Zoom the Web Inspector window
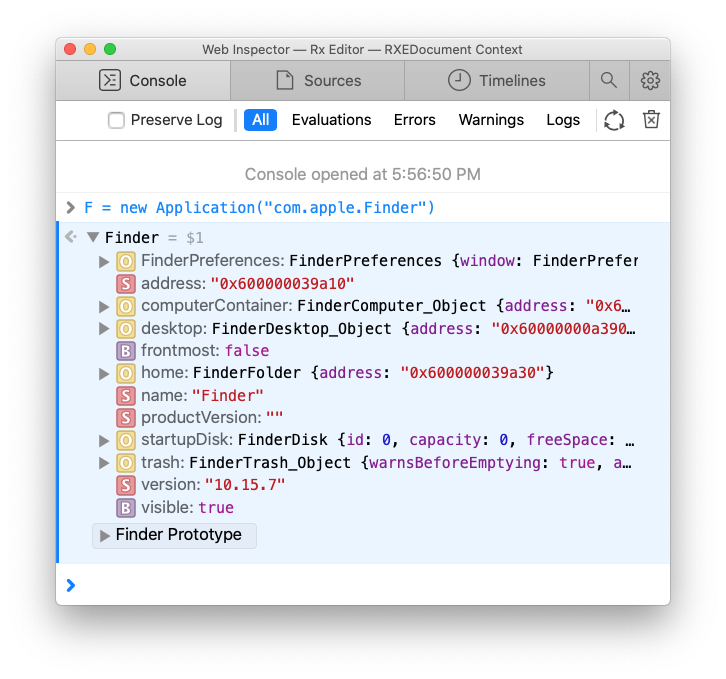This screenshot has height=679, width=726. 110,49
